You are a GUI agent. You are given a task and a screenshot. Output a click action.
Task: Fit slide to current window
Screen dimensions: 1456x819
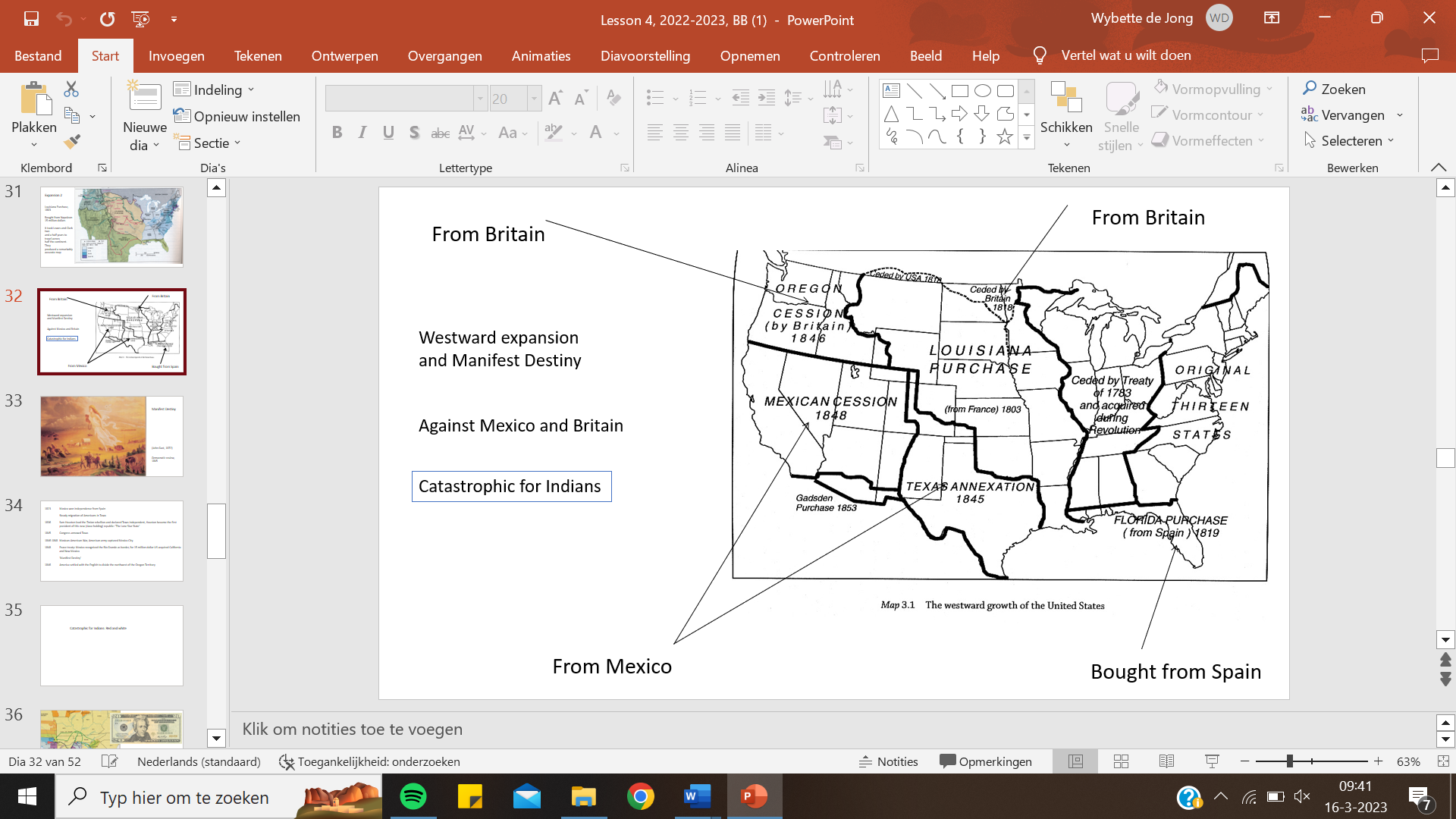(x=1443, y=761)
